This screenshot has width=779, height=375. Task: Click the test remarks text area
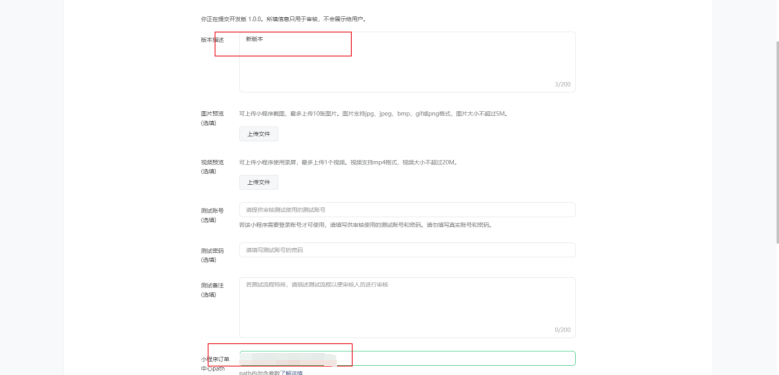pyautogui.click(x=407, y=307)
